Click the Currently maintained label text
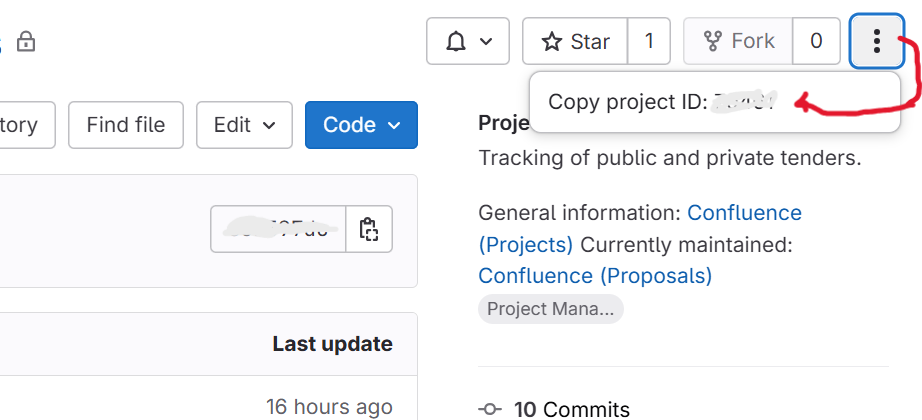Viewport: 922px width, 420px height. (x=686, y=244)
